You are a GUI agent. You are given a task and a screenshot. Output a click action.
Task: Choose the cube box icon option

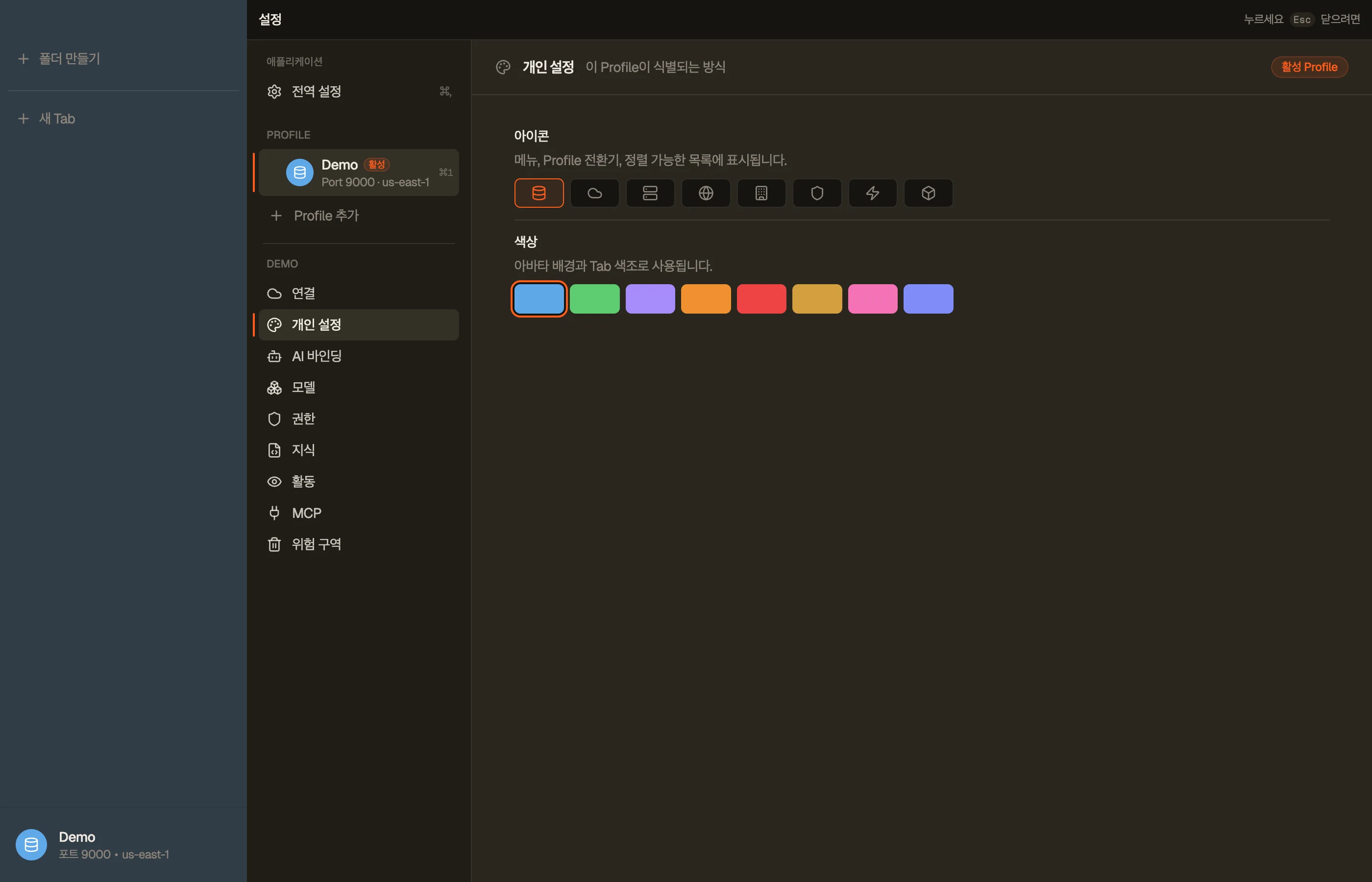pyautogui.click(x=928, y=193)
